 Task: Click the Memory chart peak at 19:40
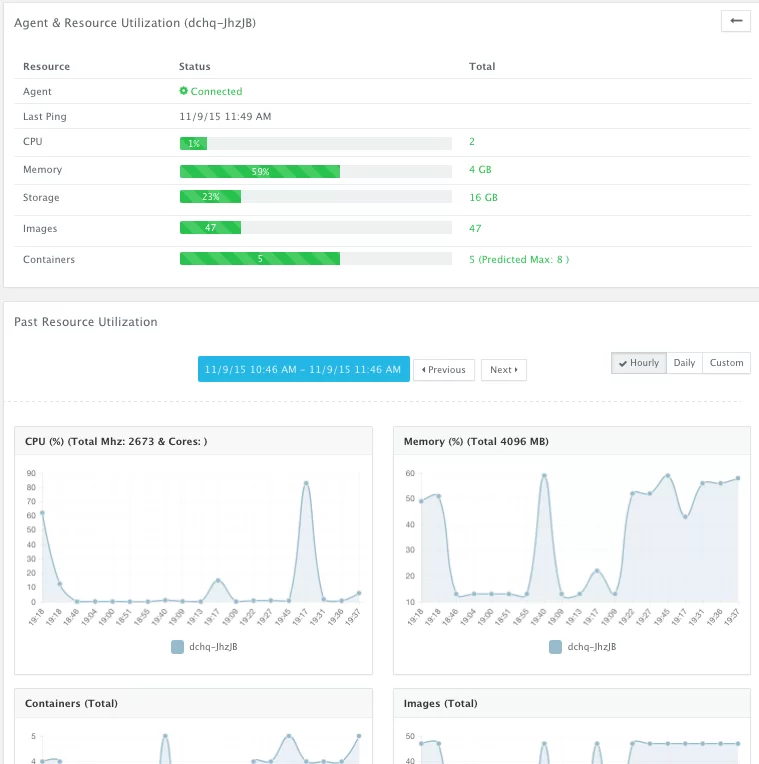544,476
